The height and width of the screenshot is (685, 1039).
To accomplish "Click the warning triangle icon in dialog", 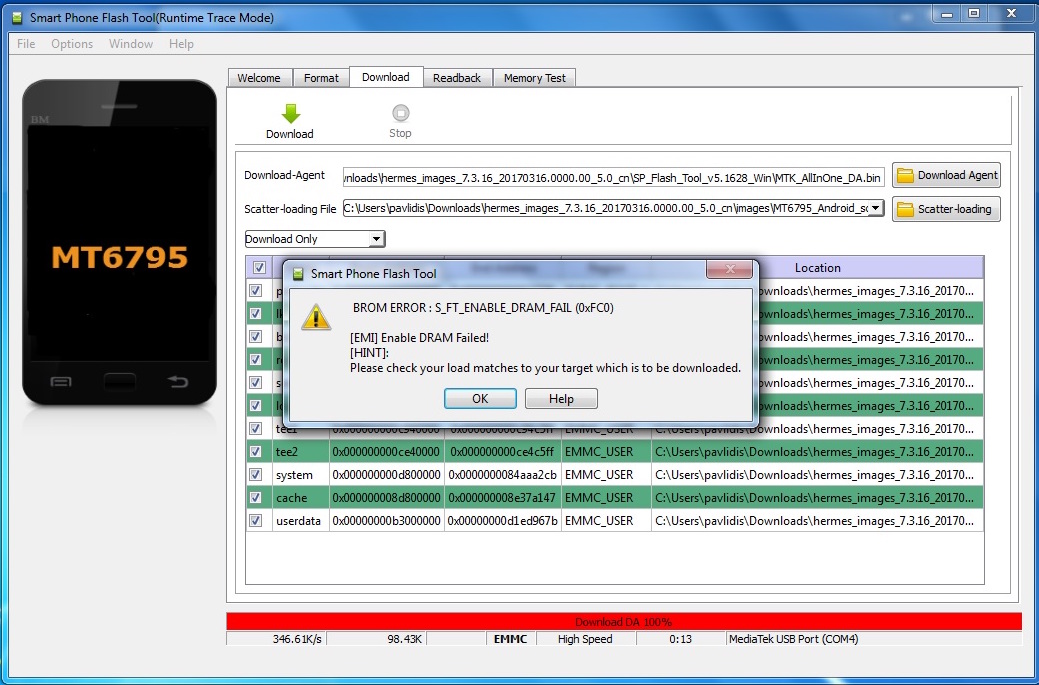I will pyautogui.click(x=318, y=316).
